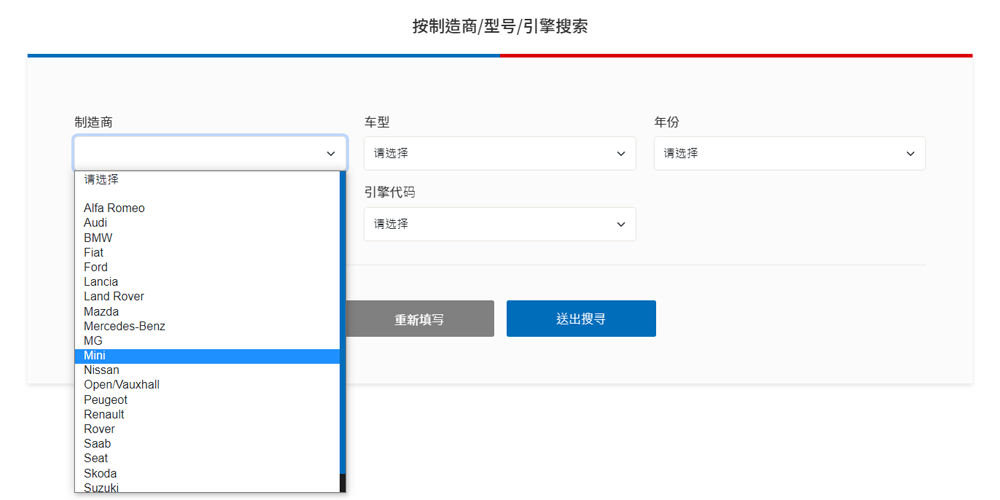Select Nissan from the list
1000x500 pixels.
click(207, 370)
